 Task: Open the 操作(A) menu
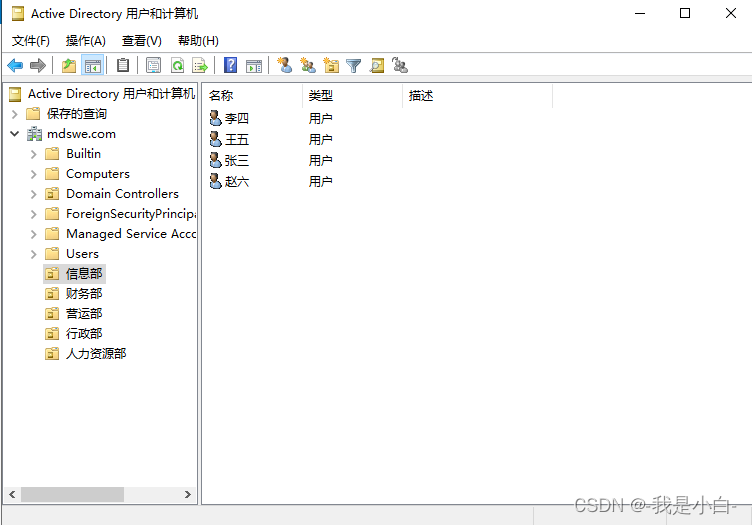[85, 41]
